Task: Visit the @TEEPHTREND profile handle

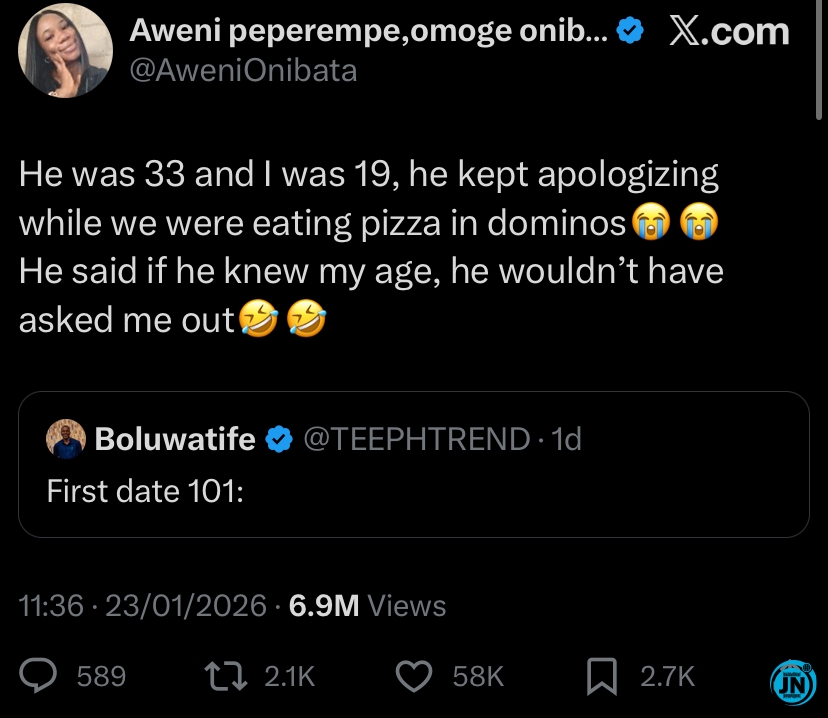Action: point(414,438)
